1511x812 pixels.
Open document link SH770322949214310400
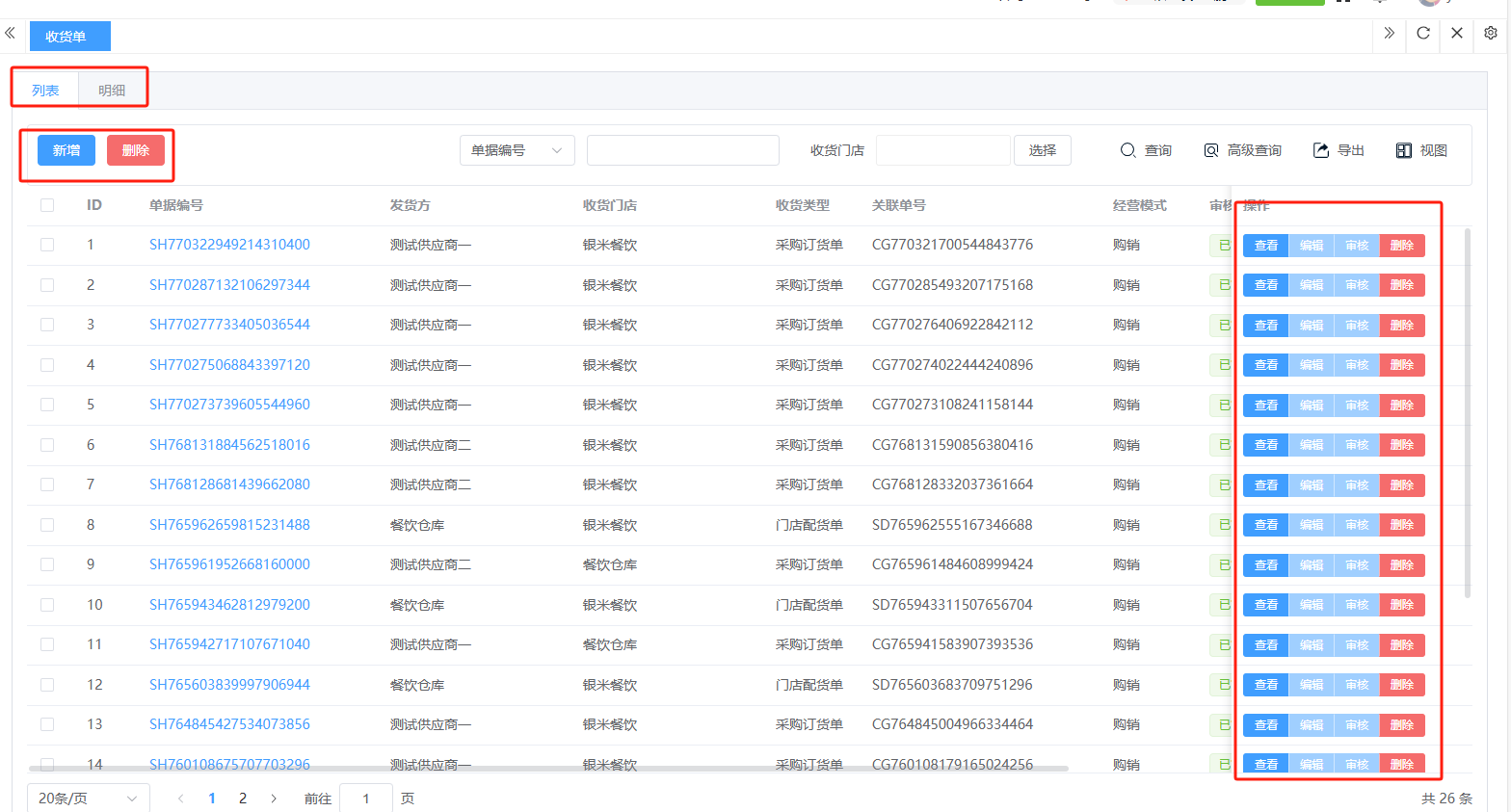coord(229,245)
